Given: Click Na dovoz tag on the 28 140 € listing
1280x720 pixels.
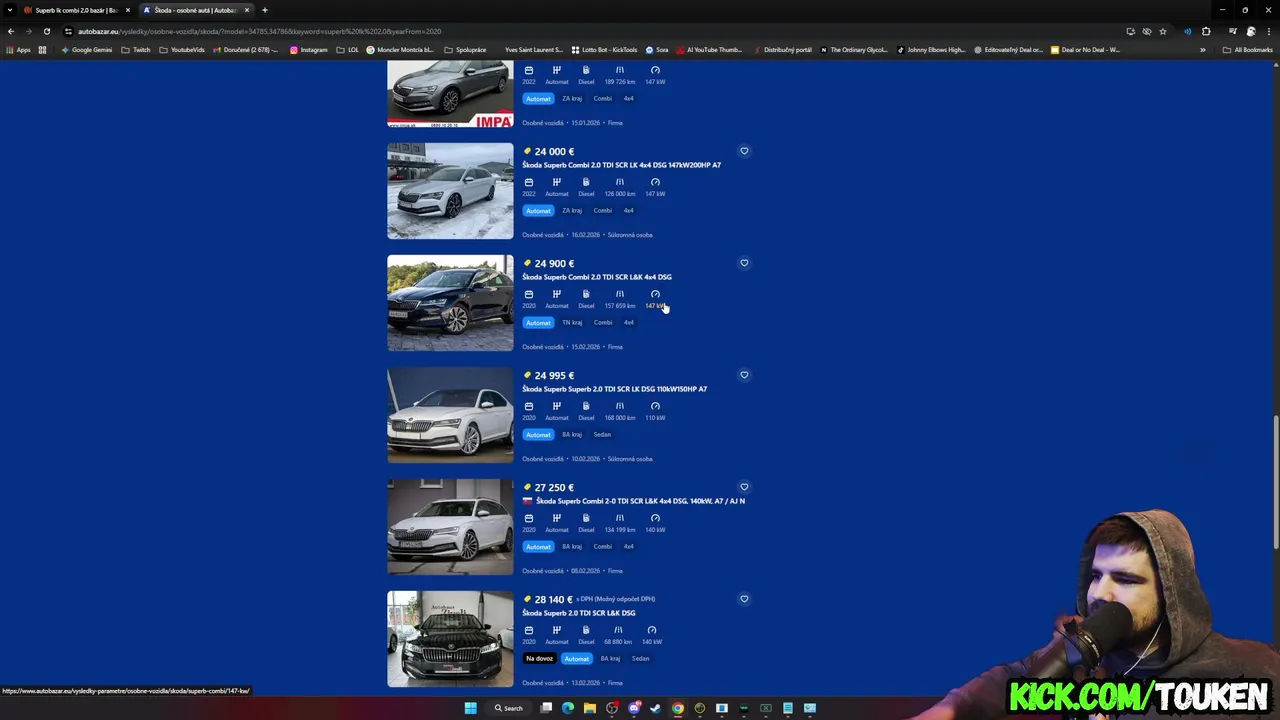Looking at the screenshot, I should [x=539, y=659].
